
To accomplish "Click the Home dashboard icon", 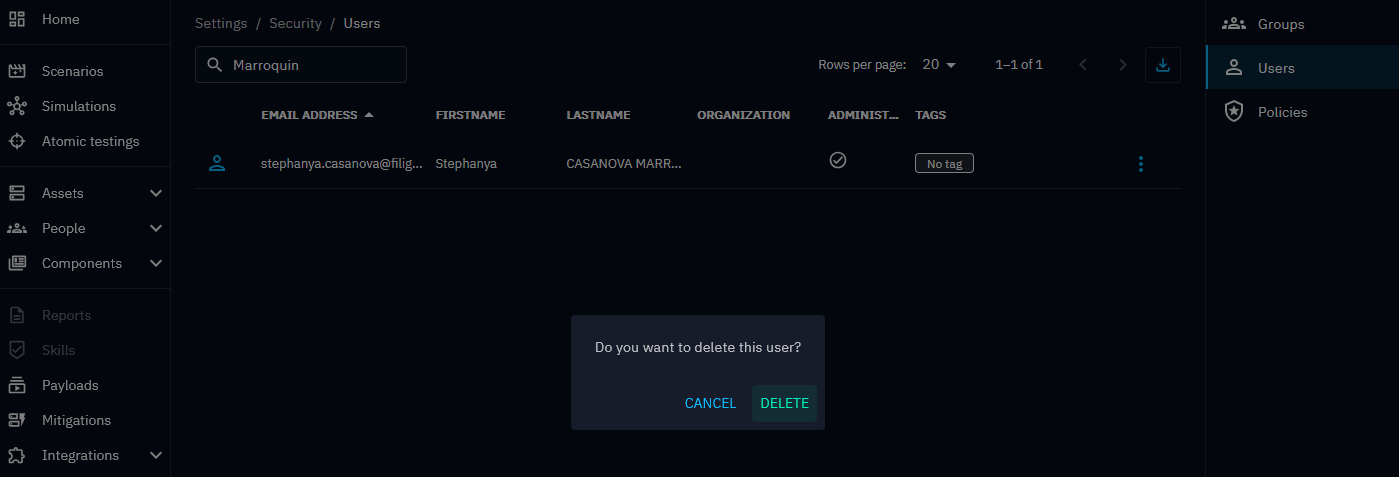I will (17, 20).
